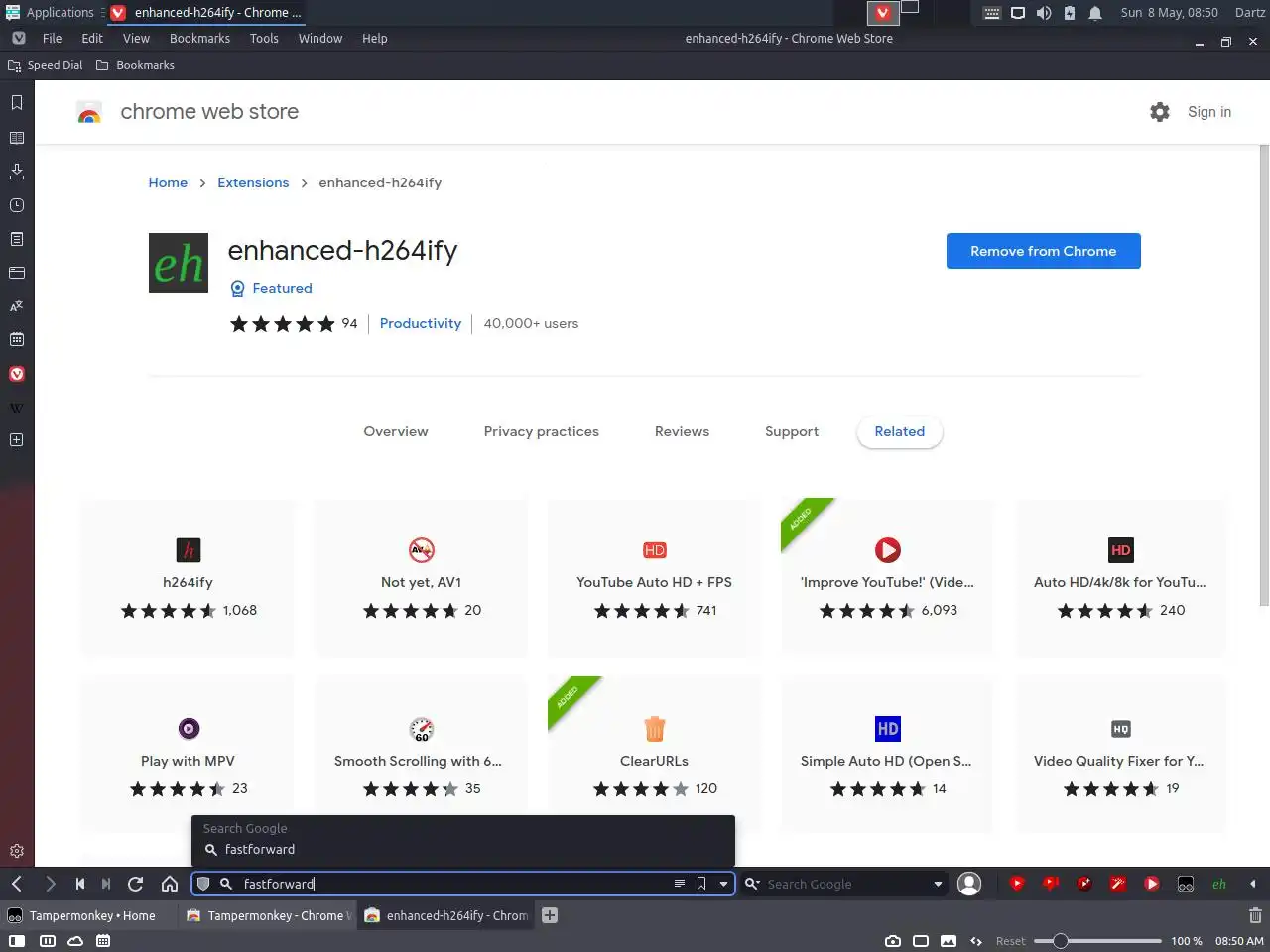Screen dimensions: 1270x952
Task: Open the user profile avatar button
Action: point(969,884)
